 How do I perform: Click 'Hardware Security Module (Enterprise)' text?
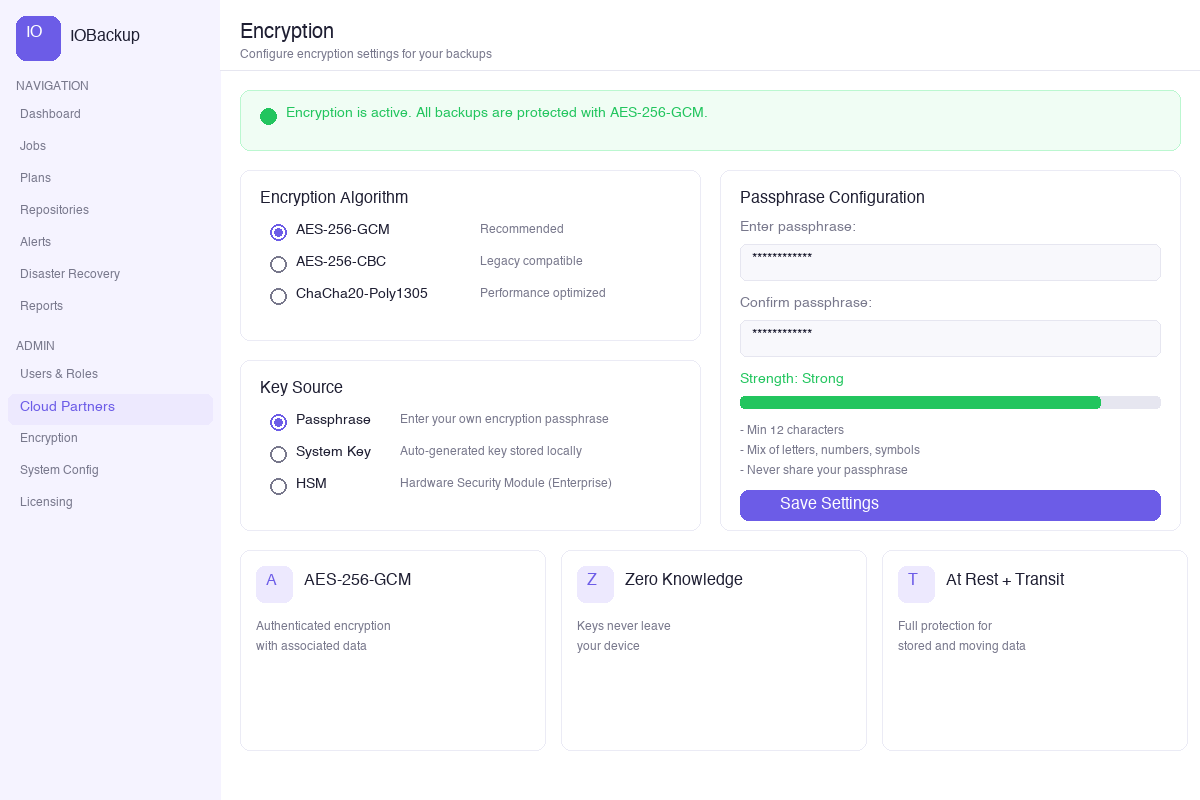click(506, 483)
